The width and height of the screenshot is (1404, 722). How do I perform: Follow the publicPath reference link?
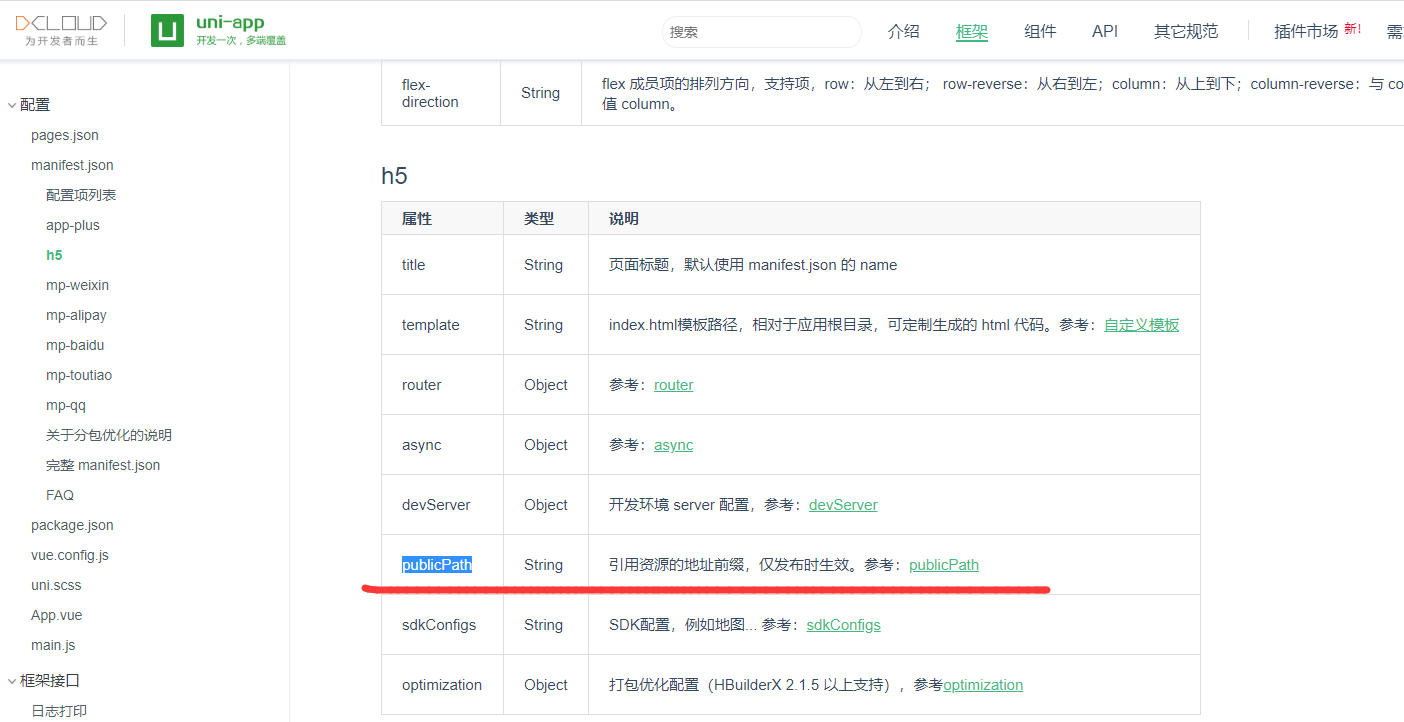click(943, 564)
